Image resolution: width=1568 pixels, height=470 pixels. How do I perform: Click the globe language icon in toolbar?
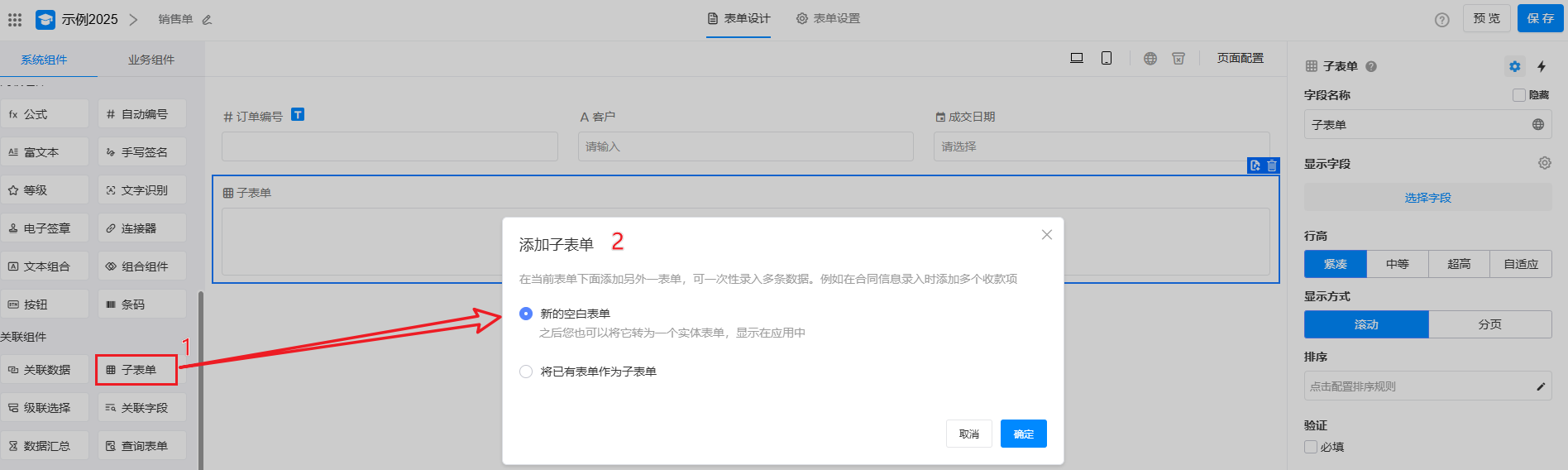click(x=1150, y=58)
